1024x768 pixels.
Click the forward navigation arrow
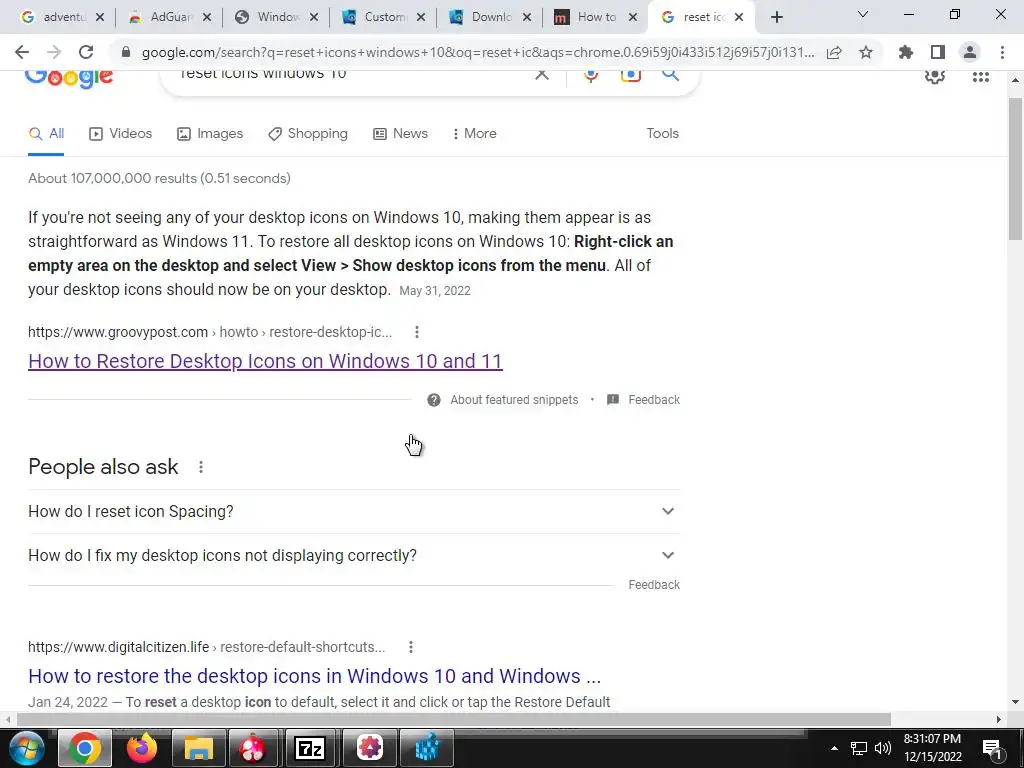pyautogui.click(x=54, y=52)
